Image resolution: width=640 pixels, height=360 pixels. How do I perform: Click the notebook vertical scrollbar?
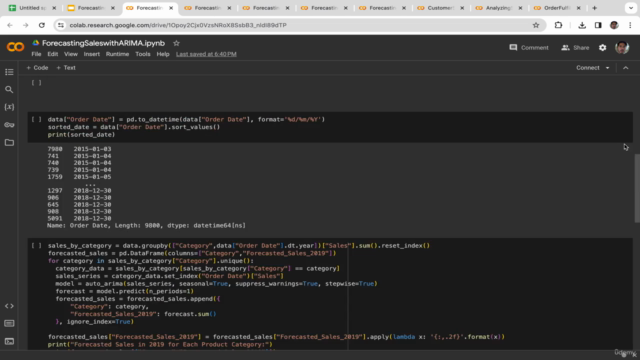pyautogui.click(x=637, y=189)
